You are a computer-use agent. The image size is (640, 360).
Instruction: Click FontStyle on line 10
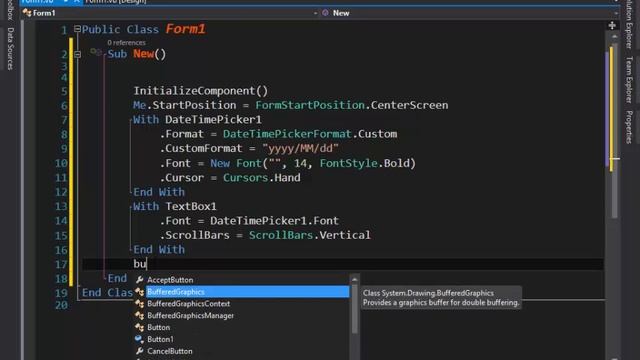click(x=349, y=163)
